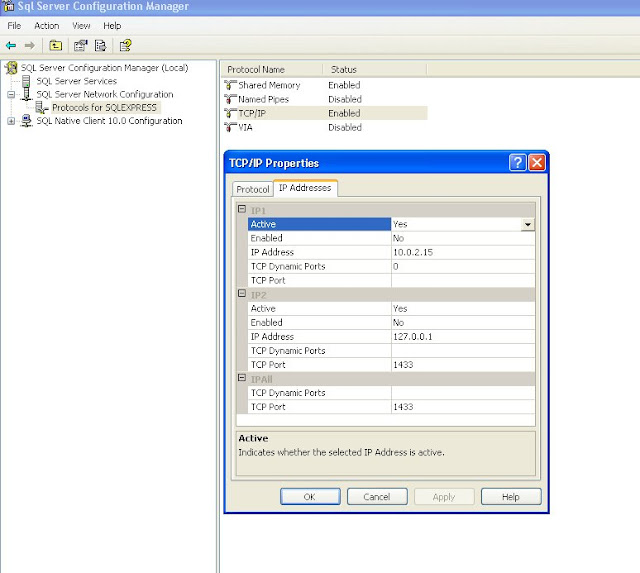
Task: Click the TCP/IP protocol icon
Action: click(x=230, y=113)
